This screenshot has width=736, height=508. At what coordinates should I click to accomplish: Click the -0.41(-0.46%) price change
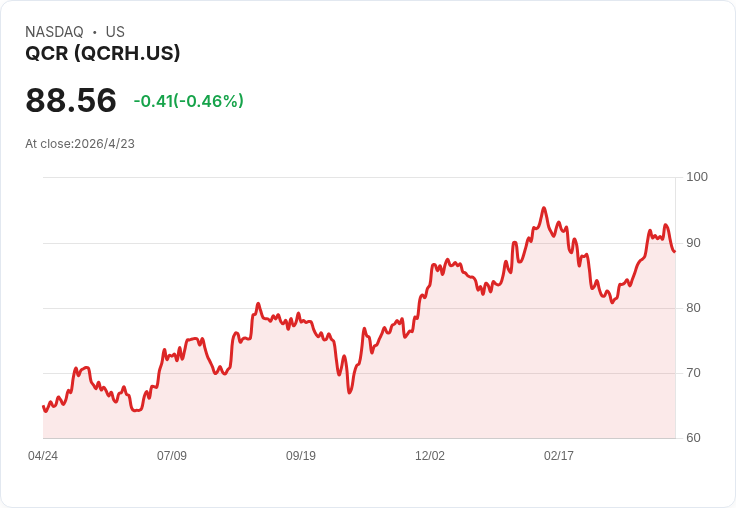click(x=189, y=101)
